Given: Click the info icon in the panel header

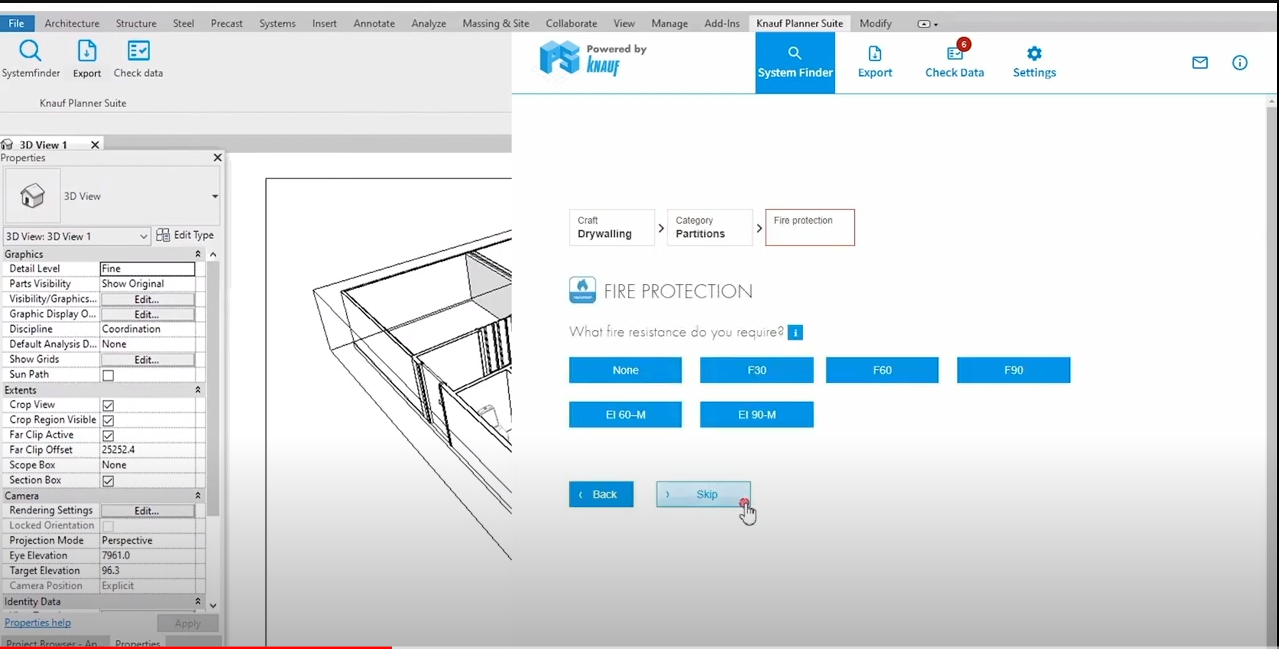Looking at the screenshot, I should pyautogui.click(x=1240, y=62).
